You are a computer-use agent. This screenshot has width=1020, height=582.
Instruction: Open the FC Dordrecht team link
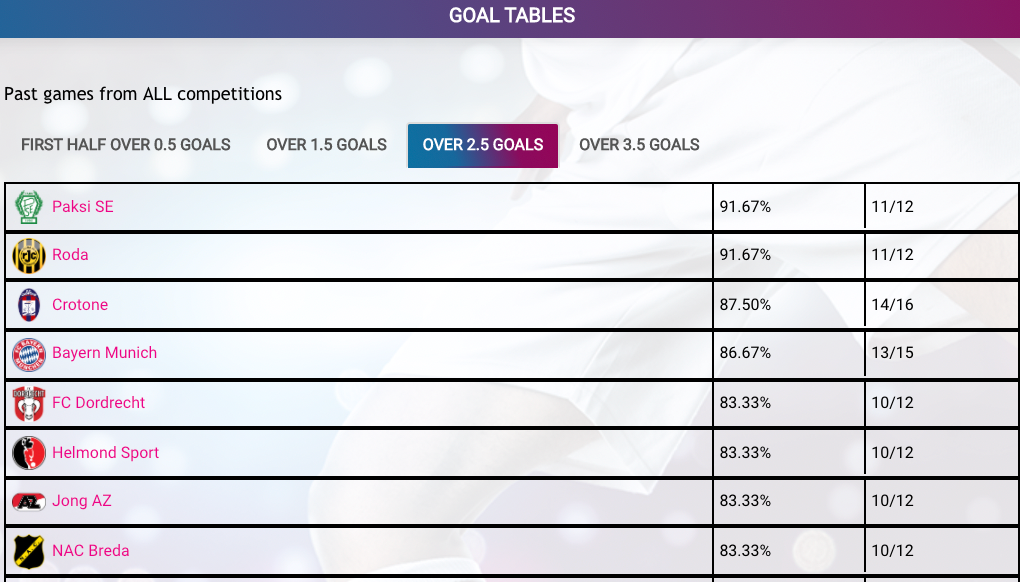[98, 403]
